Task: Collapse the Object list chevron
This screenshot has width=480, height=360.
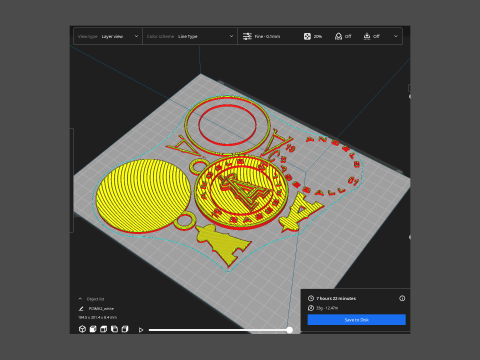Action: (80, 299)
